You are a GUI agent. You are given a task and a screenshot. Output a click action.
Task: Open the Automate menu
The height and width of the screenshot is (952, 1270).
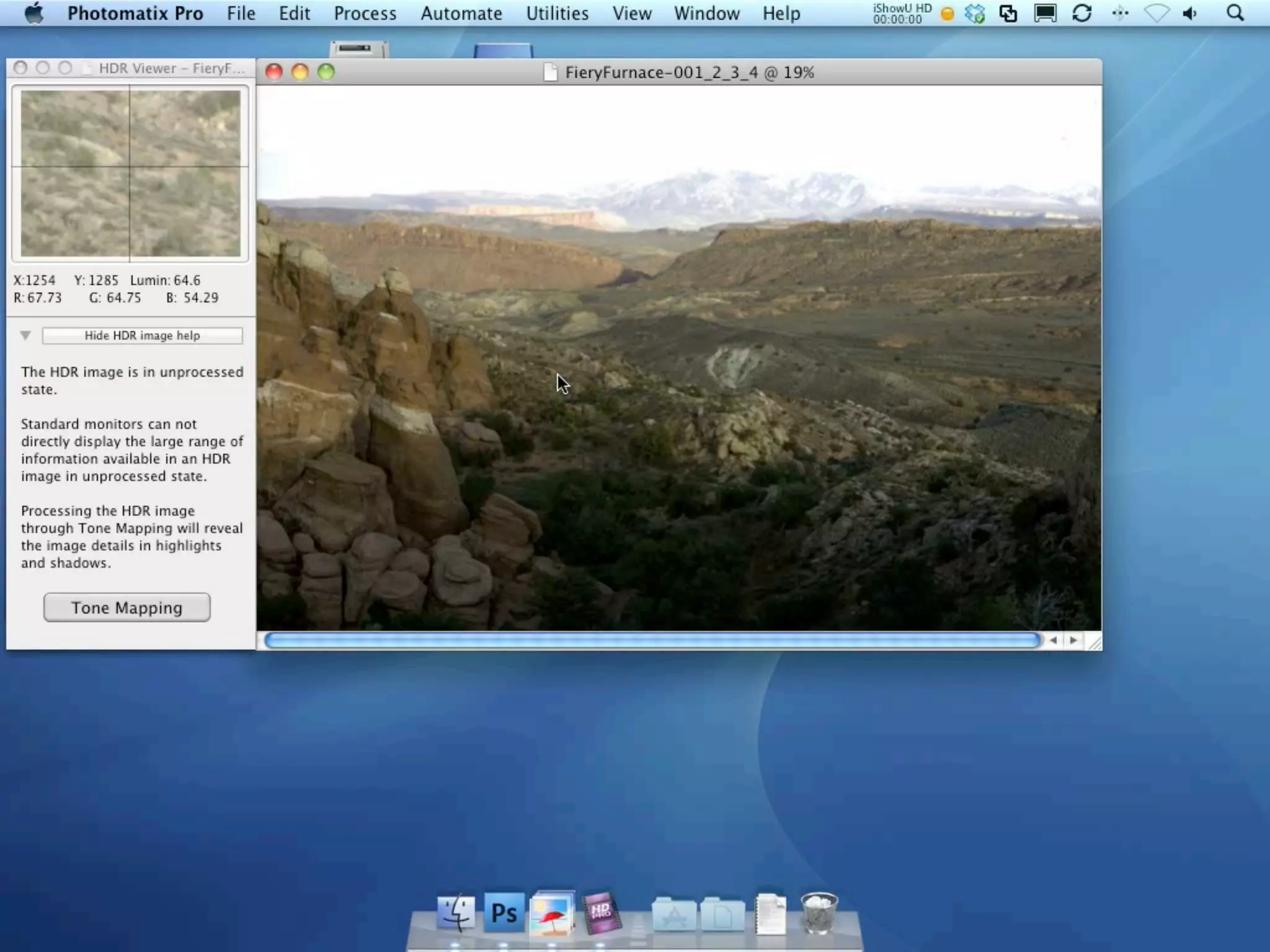click(x=461, y=13)
